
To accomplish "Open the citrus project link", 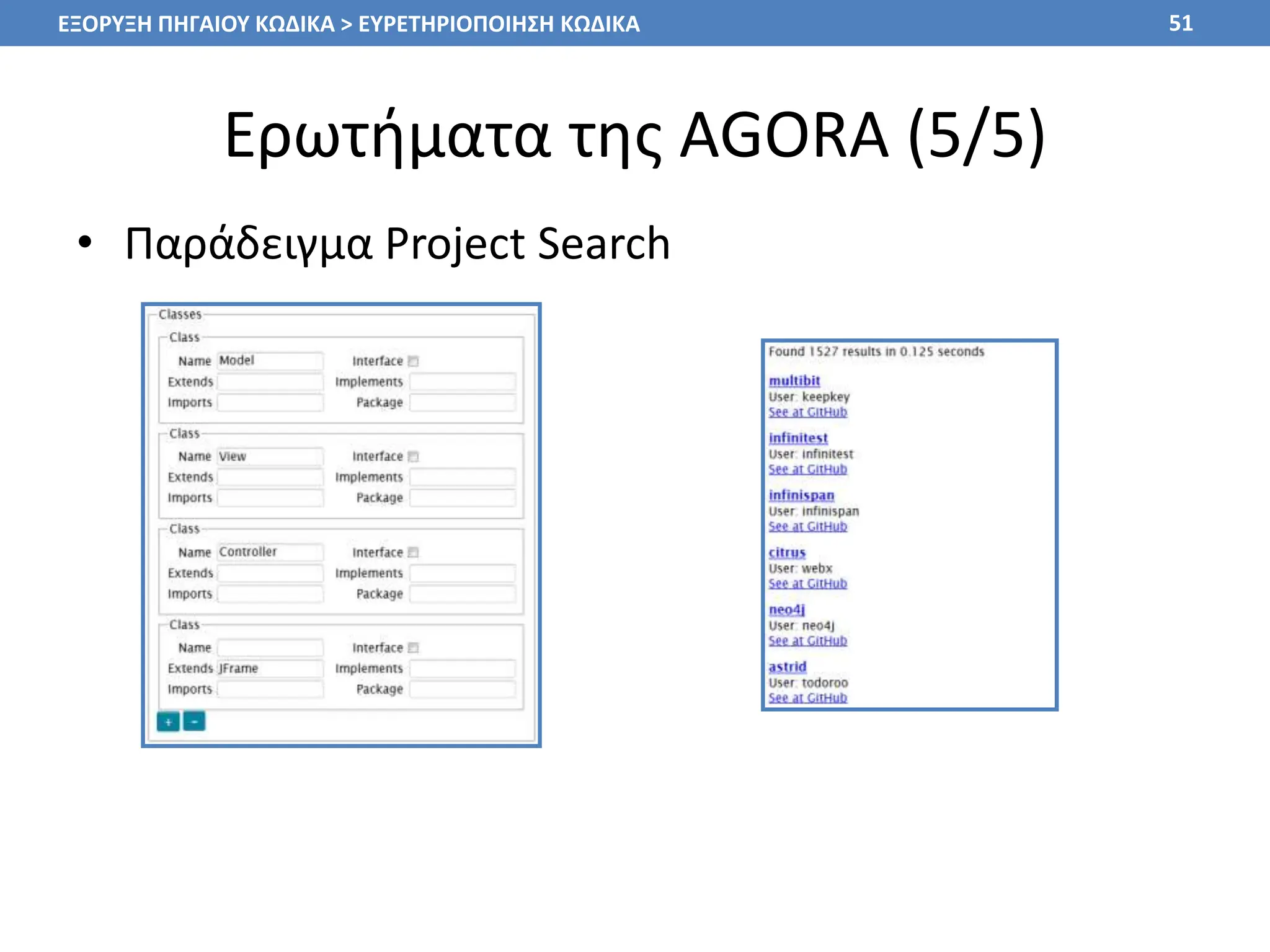I will [x=787, y=552].
